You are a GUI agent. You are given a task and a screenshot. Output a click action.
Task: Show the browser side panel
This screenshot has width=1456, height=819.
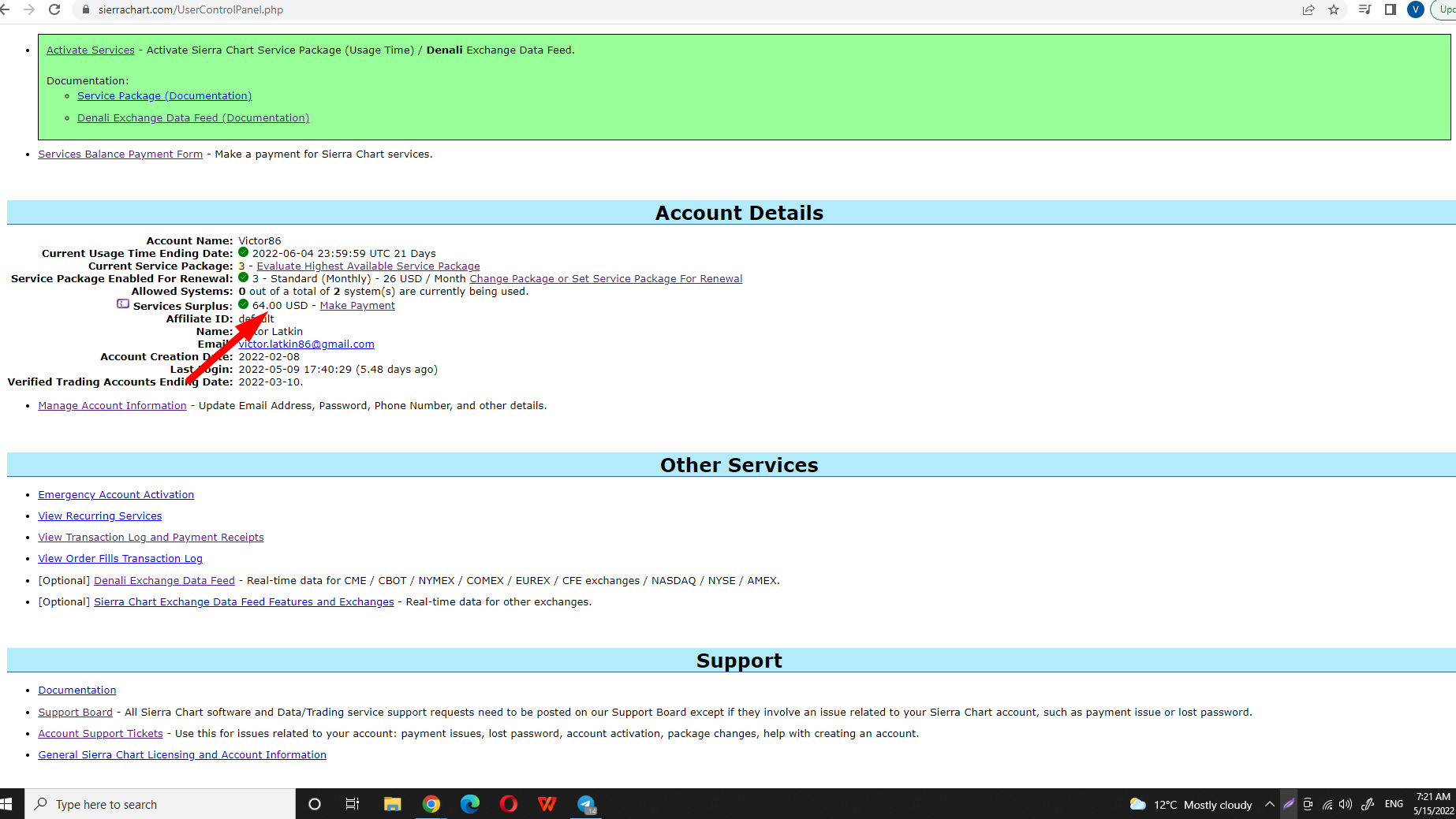point(1391,9)
